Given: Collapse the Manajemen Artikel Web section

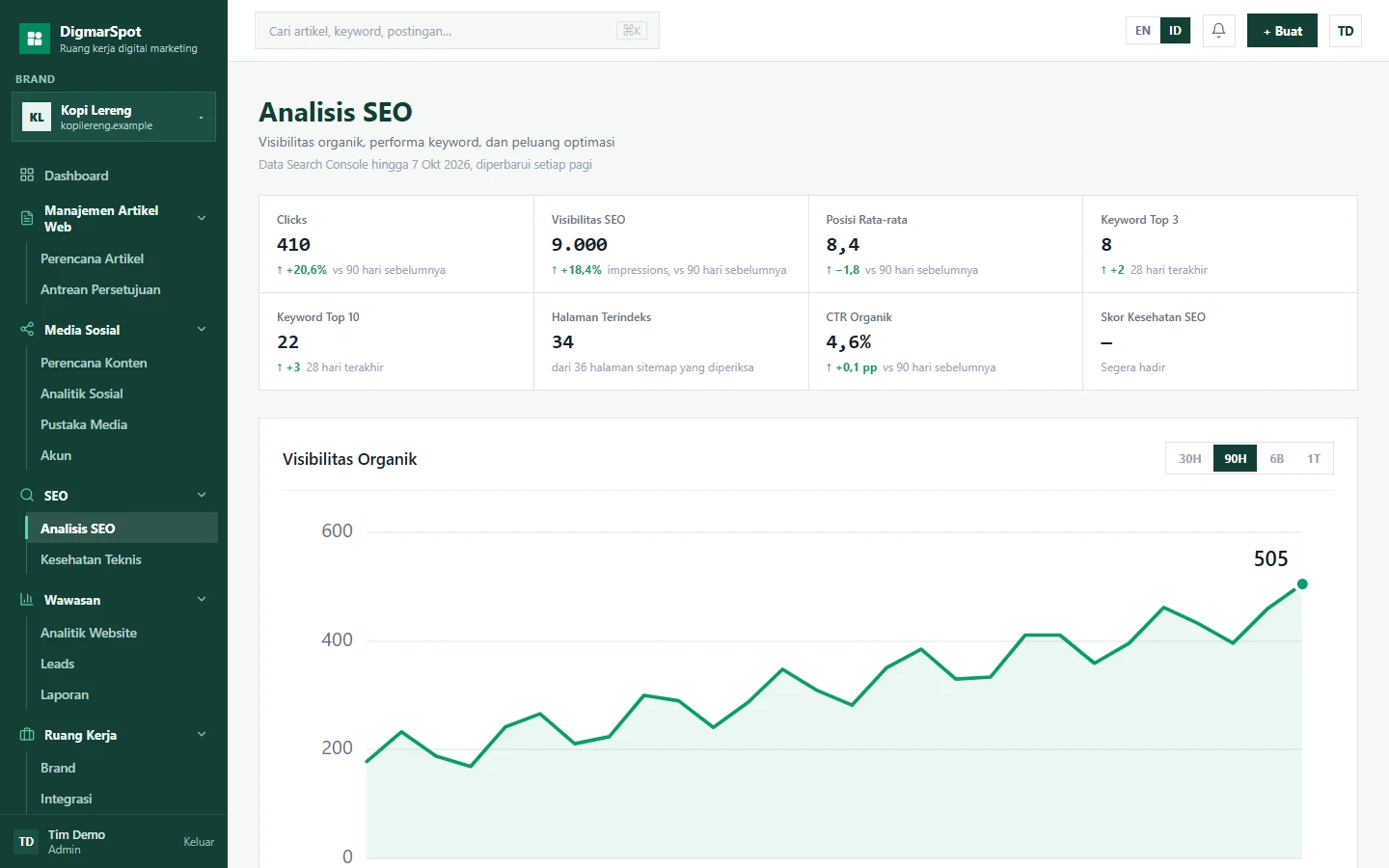Looking at the screenshot, I should pos(202,218).
